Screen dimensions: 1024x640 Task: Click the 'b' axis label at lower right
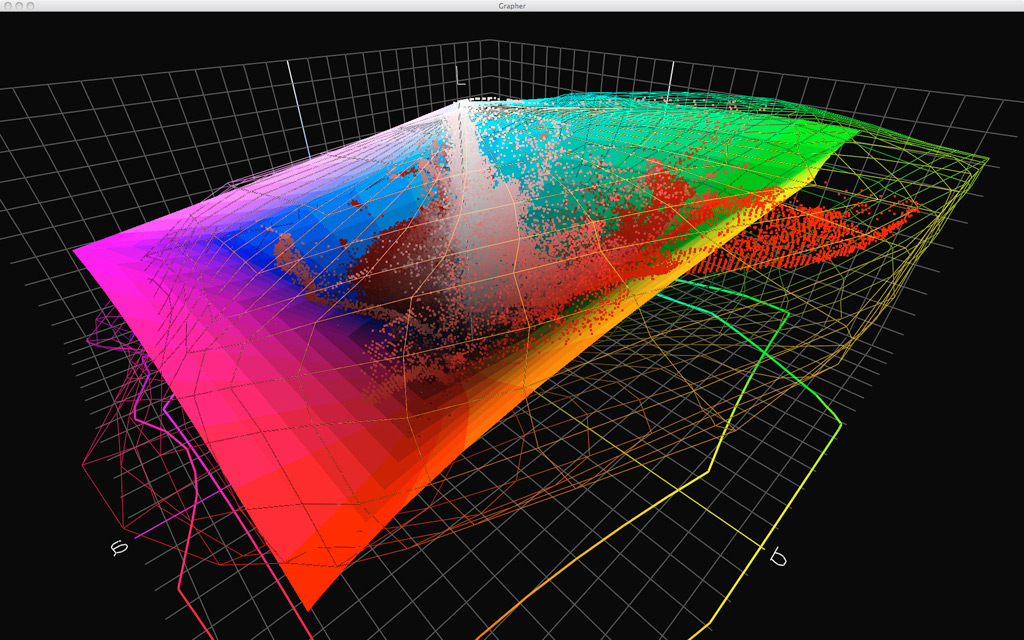coord(777,555)
